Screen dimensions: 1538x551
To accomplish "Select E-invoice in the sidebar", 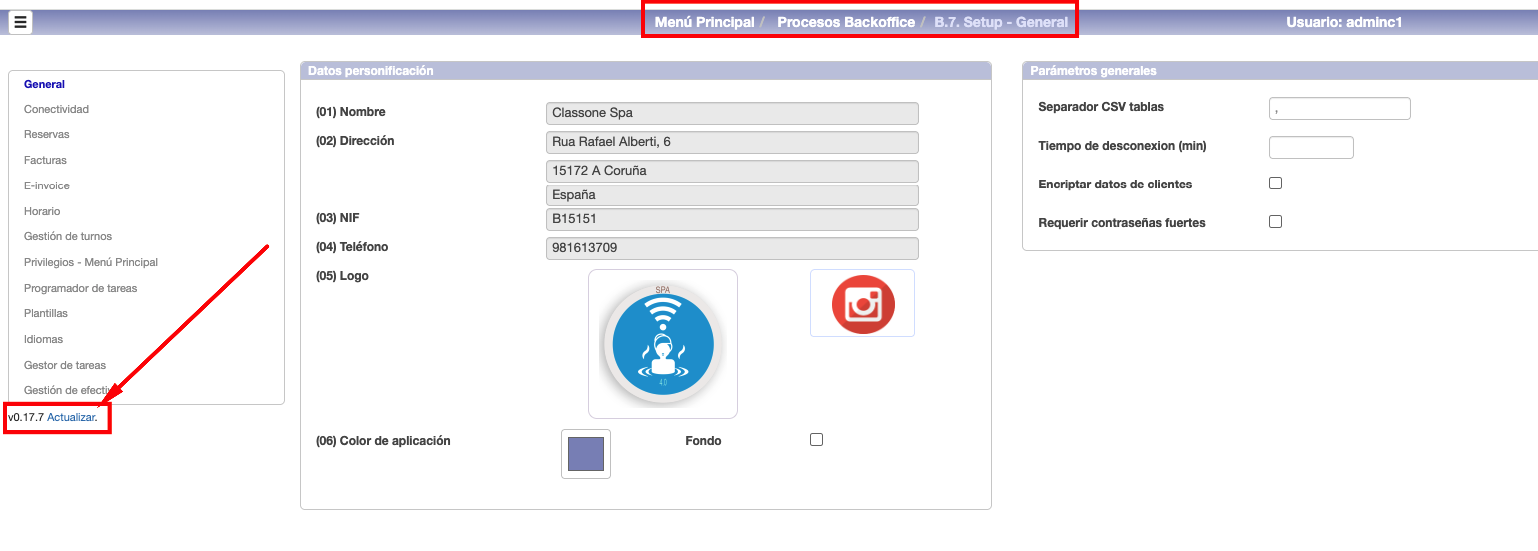I will click(x=47, y=186).
